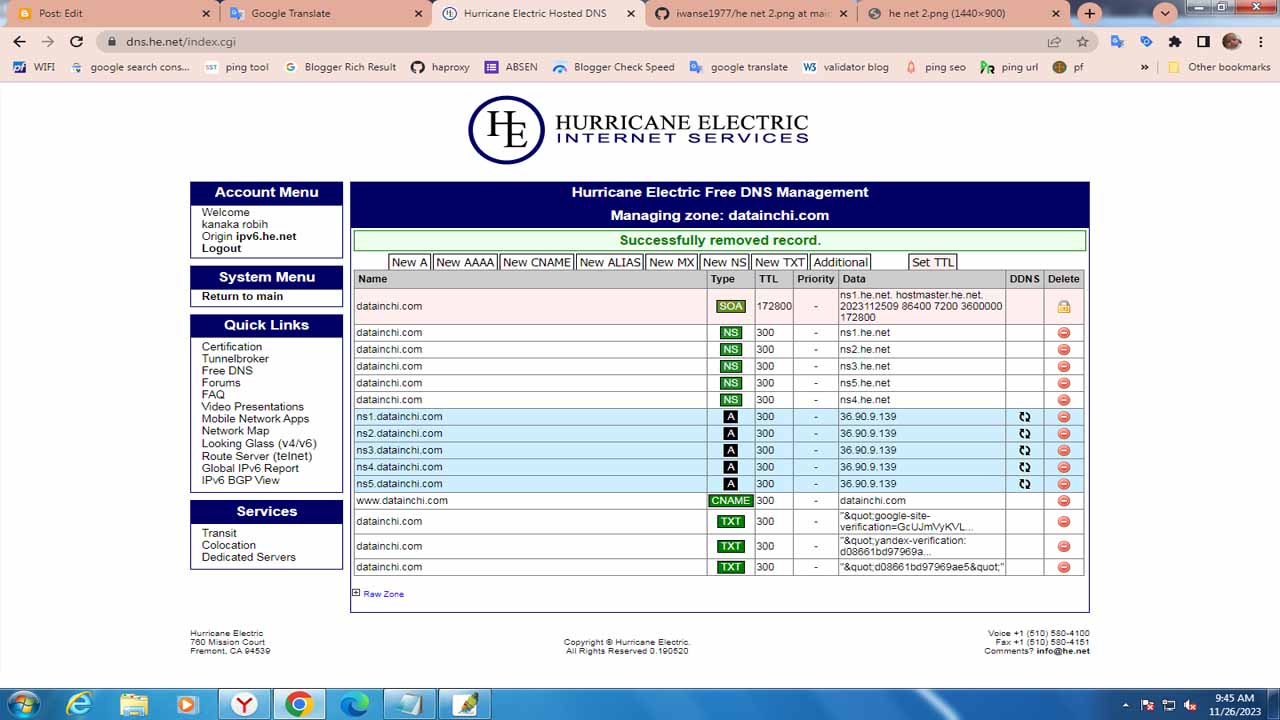Image resolution: width=1280 pixels, height=720 pixels.
Task: Open Internet Explorer from taskbar
Action: click(x=79, y=704)
